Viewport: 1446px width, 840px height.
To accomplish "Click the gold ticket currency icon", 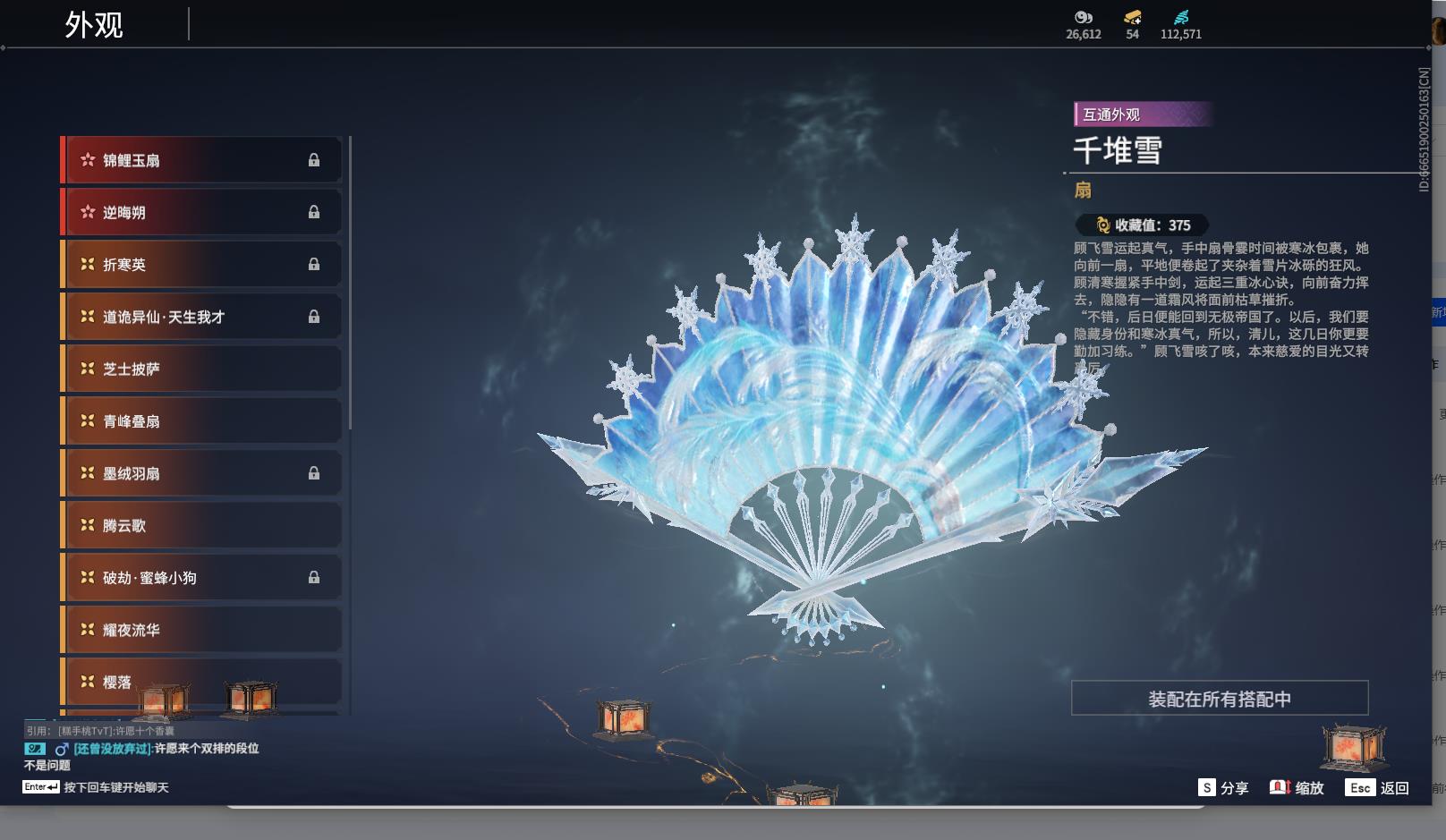I will pos(1132,17).
